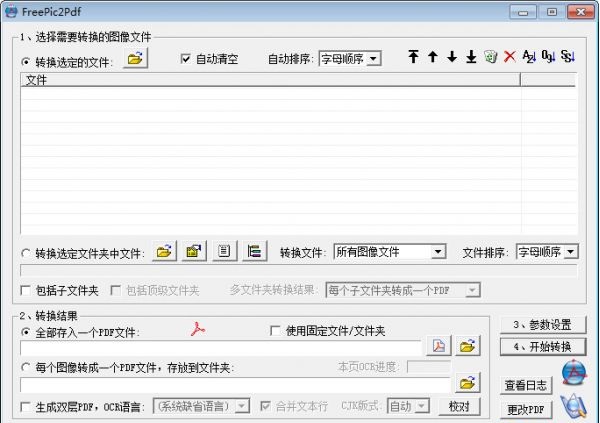The height and width of the screenshot is (423, 600).
Task: Select 全部存入一个PDF文件 radio option
Action: [x=26, y=332]
